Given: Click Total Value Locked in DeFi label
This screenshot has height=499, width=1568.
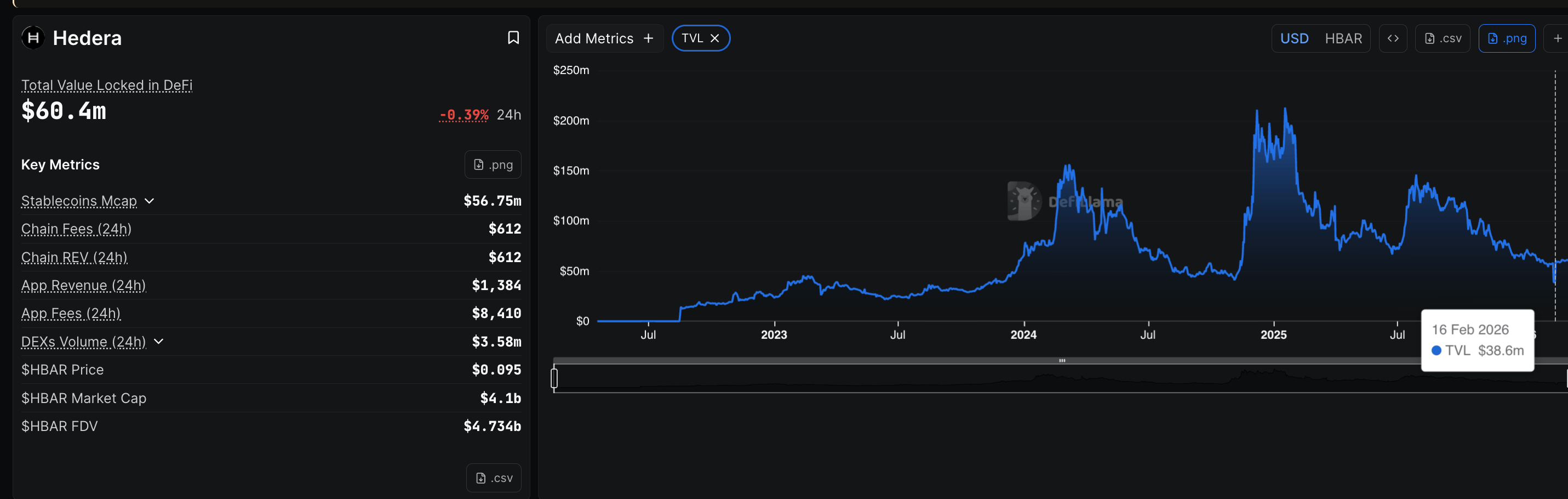Looking at the screenshot, I should click(x=106, y=86).
